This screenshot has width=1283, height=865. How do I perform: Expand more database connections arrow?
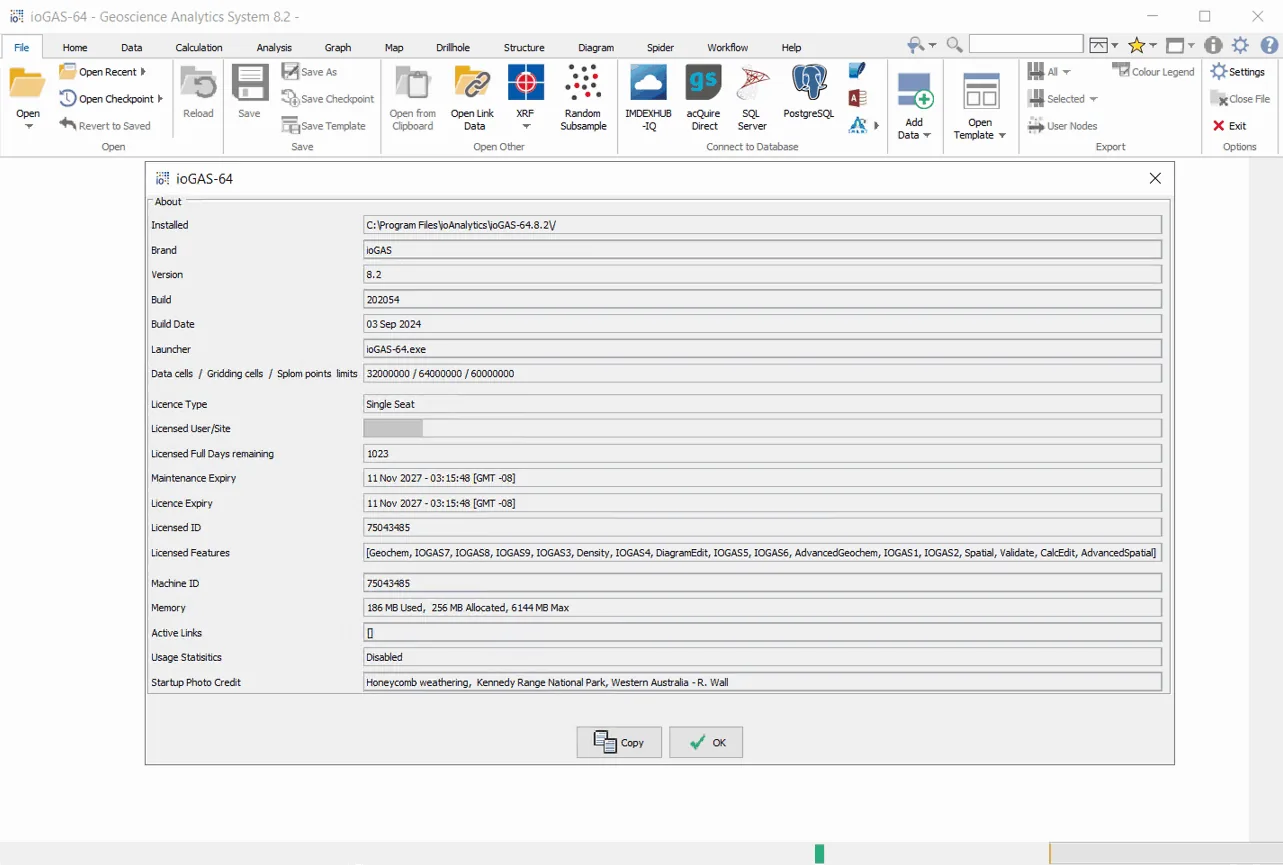[x=877, y=125]
